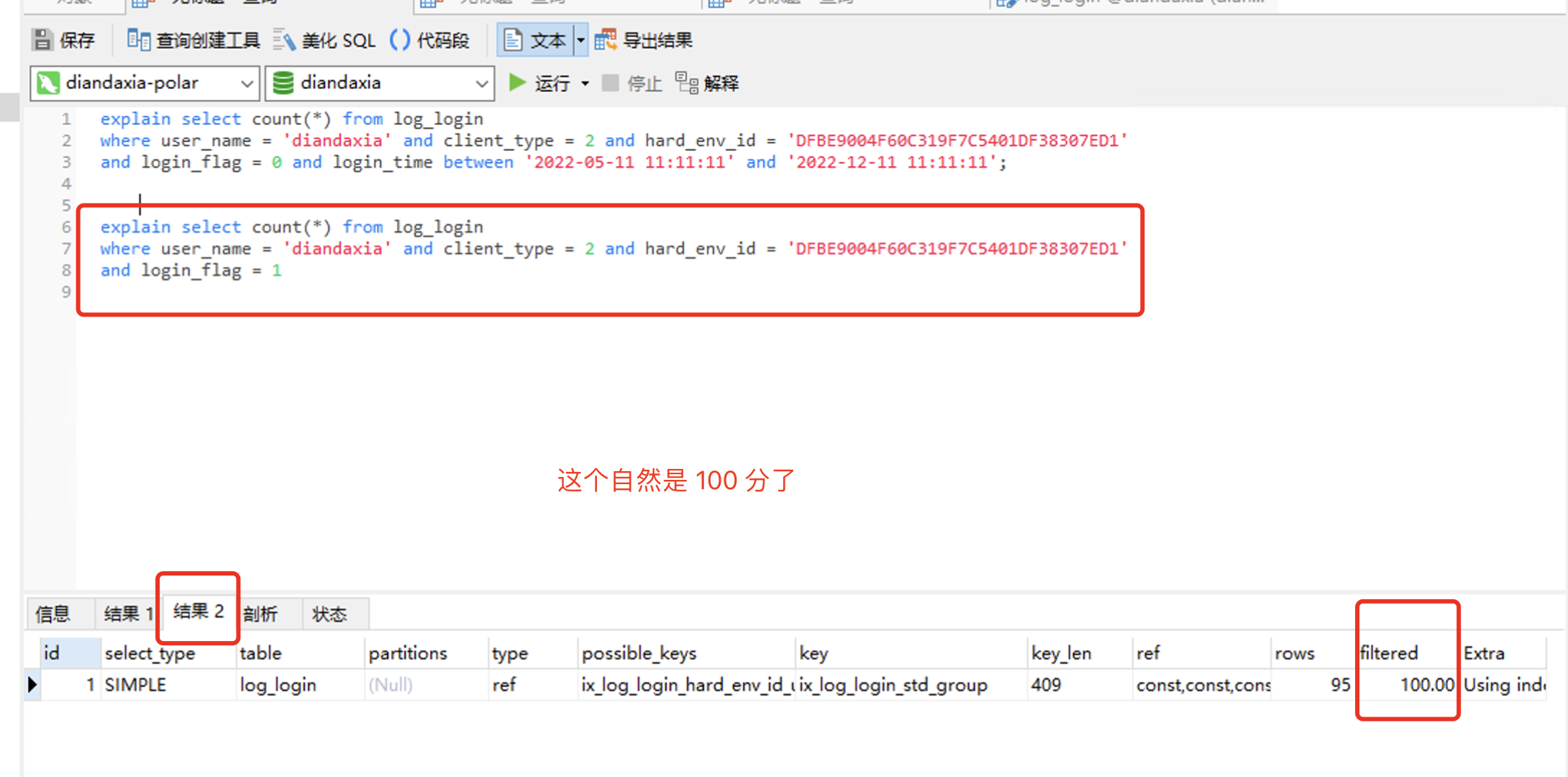Image resolution: width=1568 pixels, height=777 pixels.
Task: Open the 剖析 (Profile) tab
Action: 260,614
